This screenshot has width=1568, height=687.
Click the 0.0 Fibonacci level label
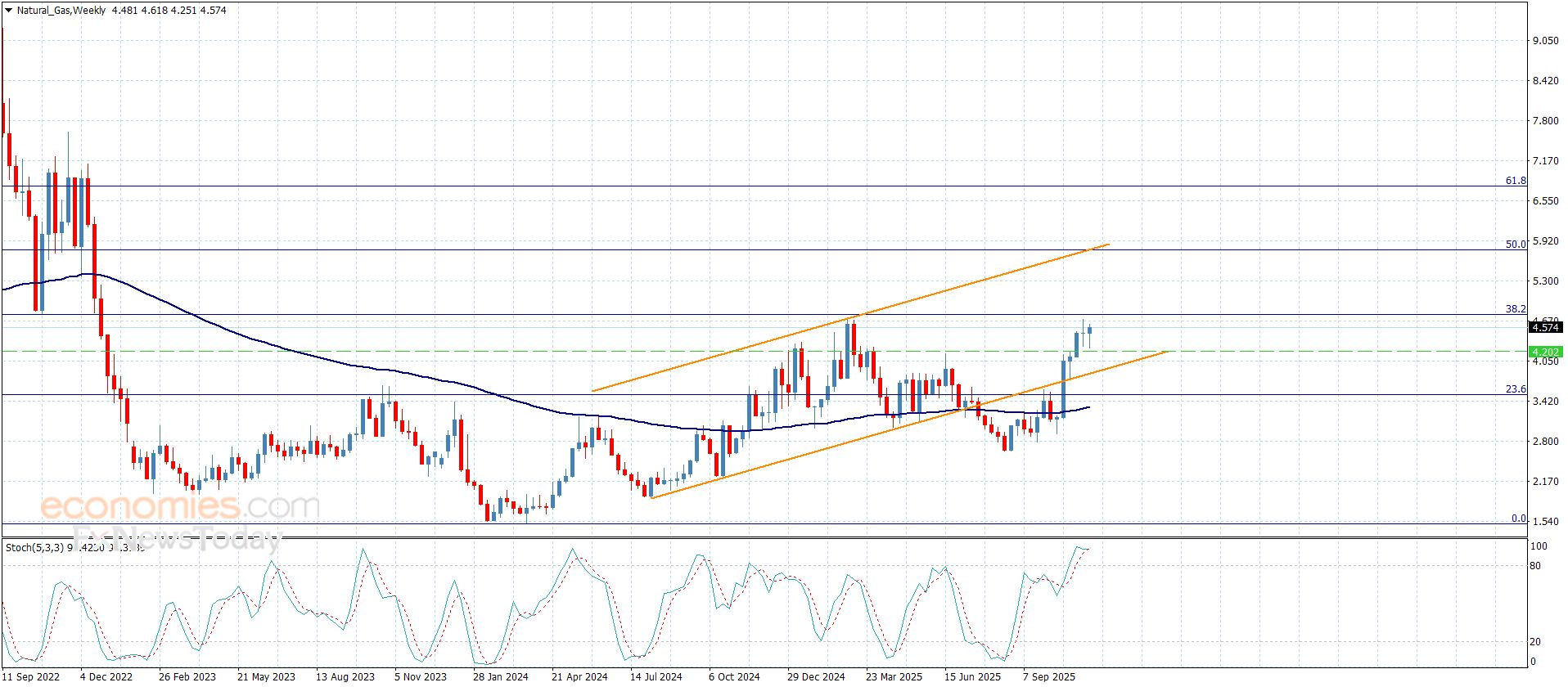pyautogui.click(x=1518, y=519)
